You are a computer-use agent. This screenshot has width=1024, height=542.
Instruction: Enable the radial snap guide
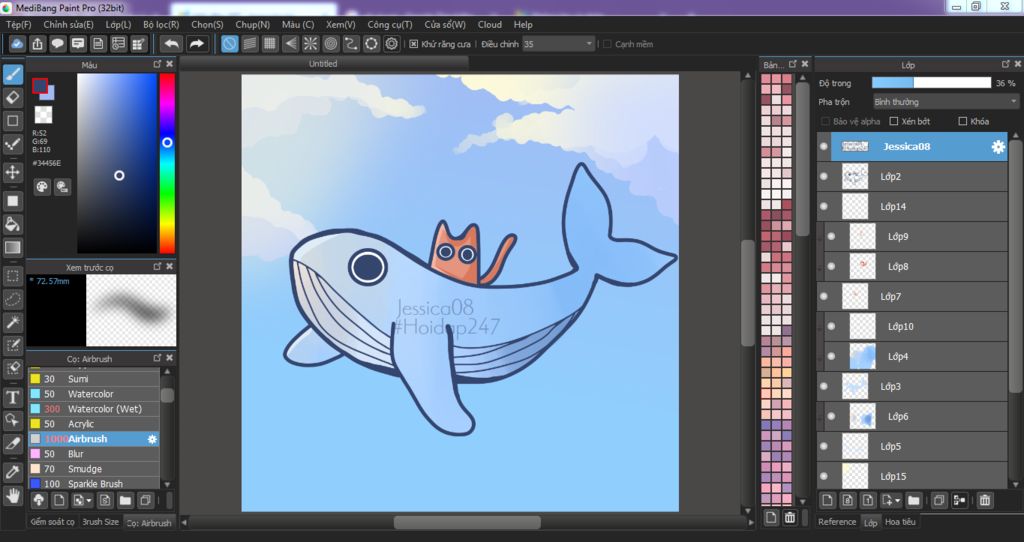[x=310, y=44]
